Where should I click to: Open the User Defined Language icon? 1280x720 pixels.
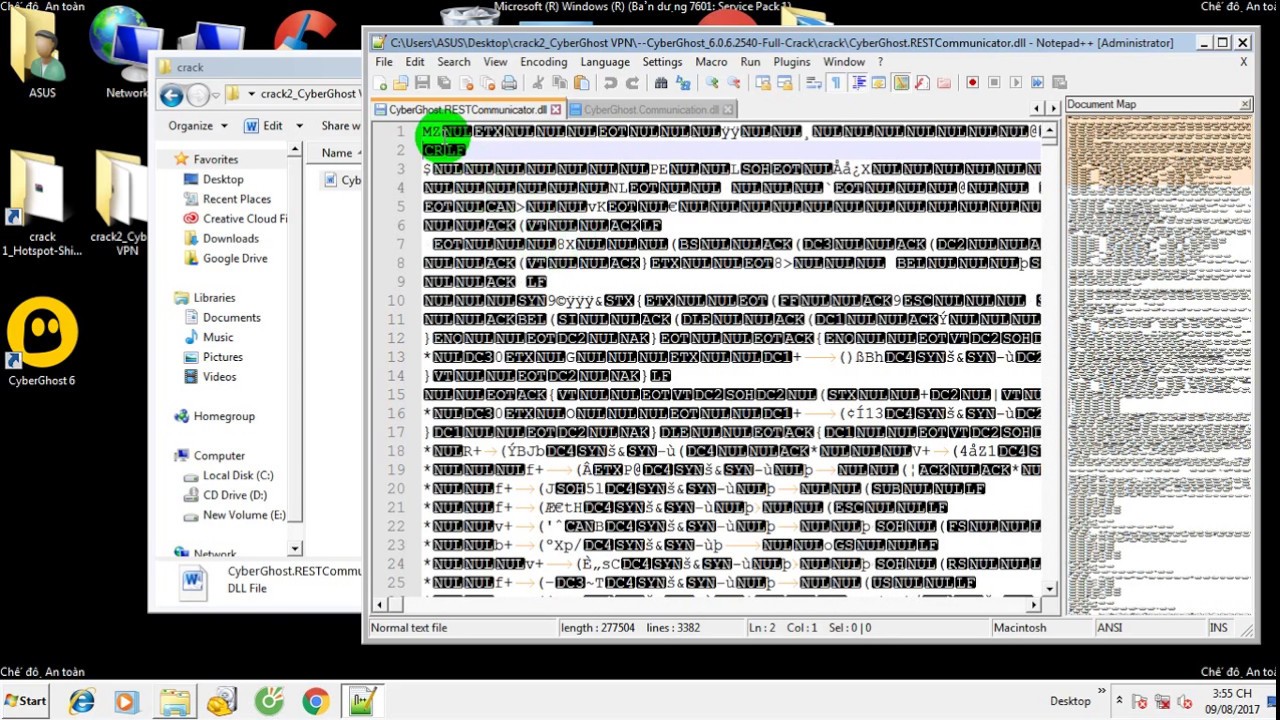pos(879,82)
